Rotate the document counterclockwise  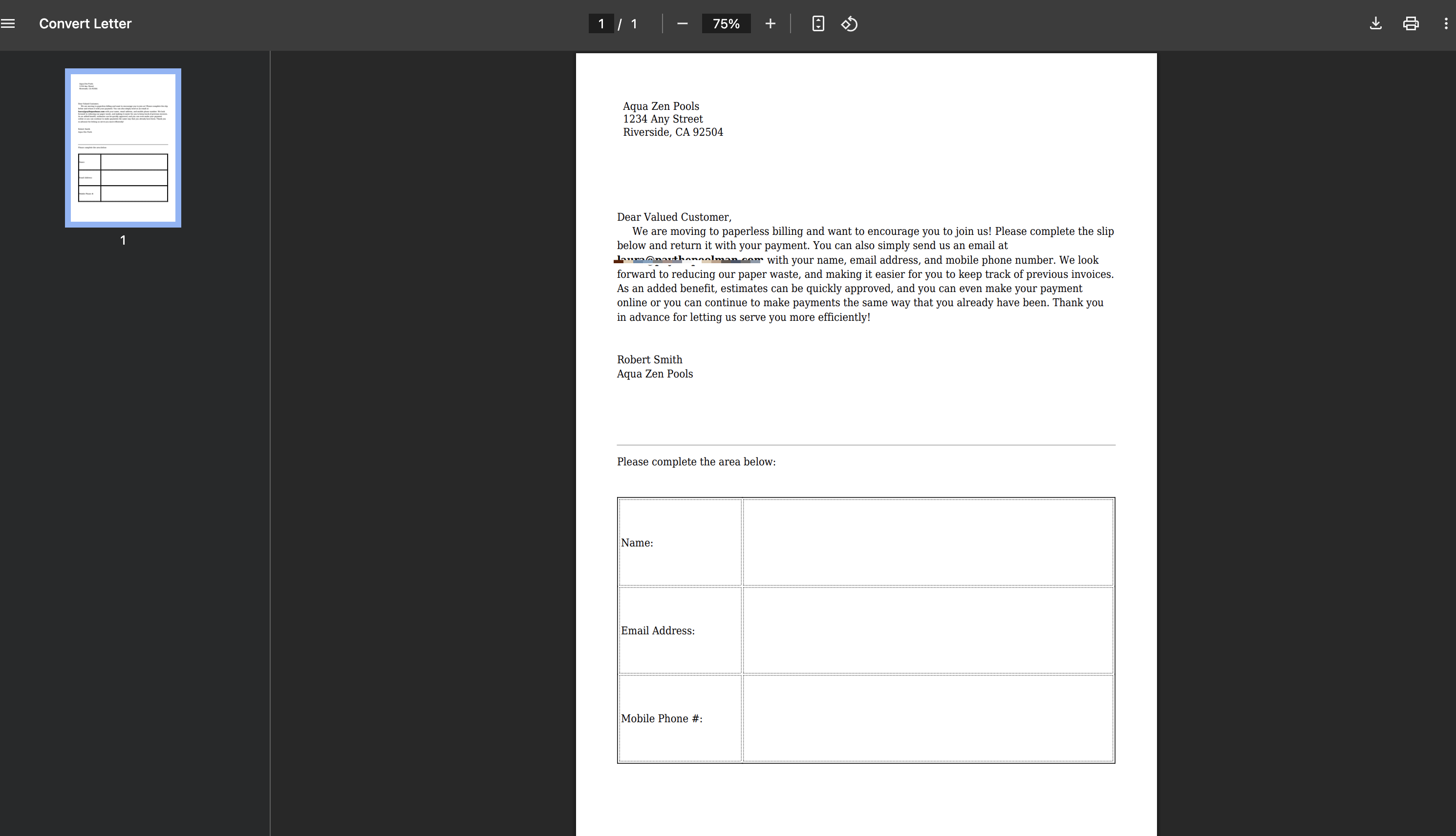pos(850,23)
